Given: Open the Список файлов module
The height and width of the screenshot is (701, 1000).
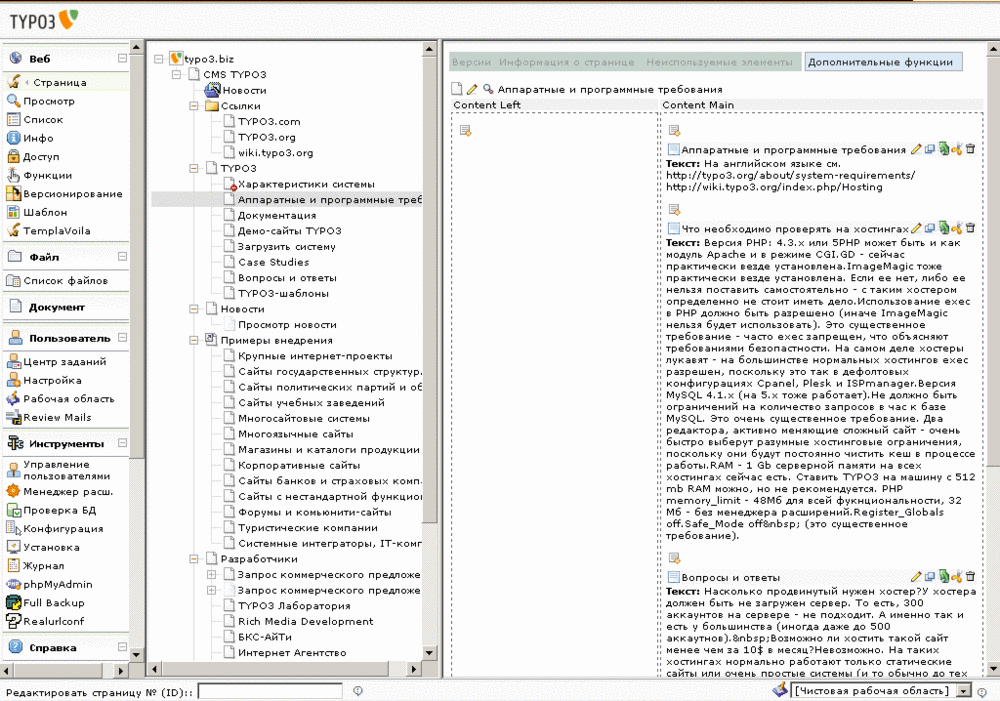Looking at the screenshot, I should coord(65,280).
